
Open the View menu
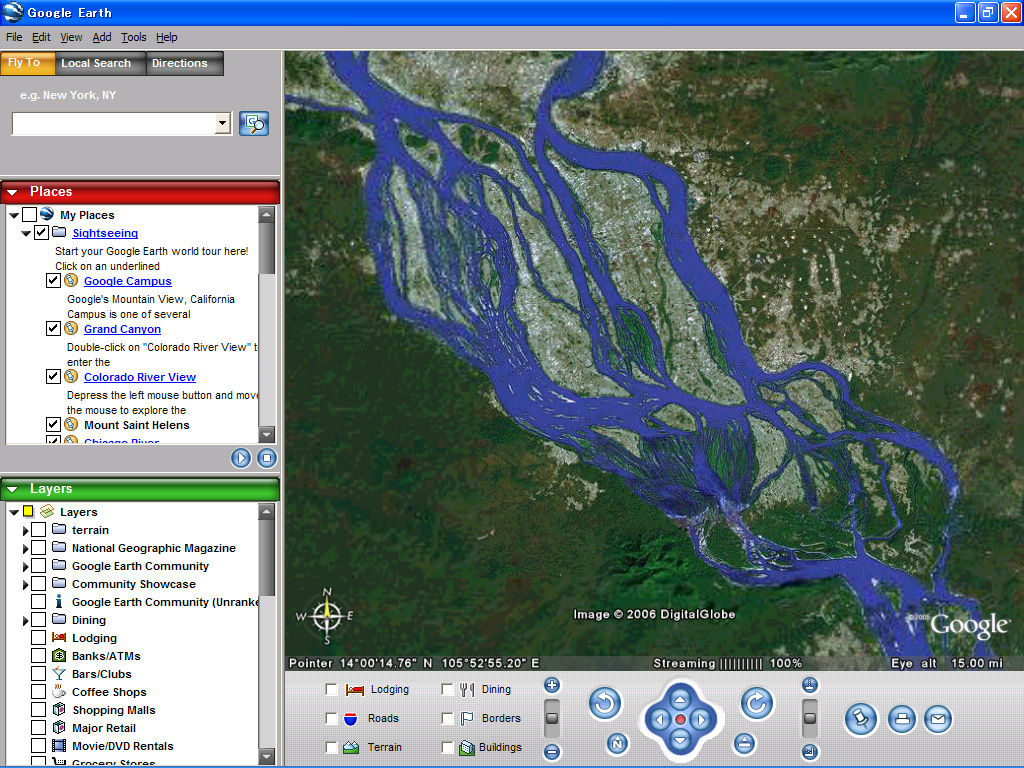tap(71, 37)
